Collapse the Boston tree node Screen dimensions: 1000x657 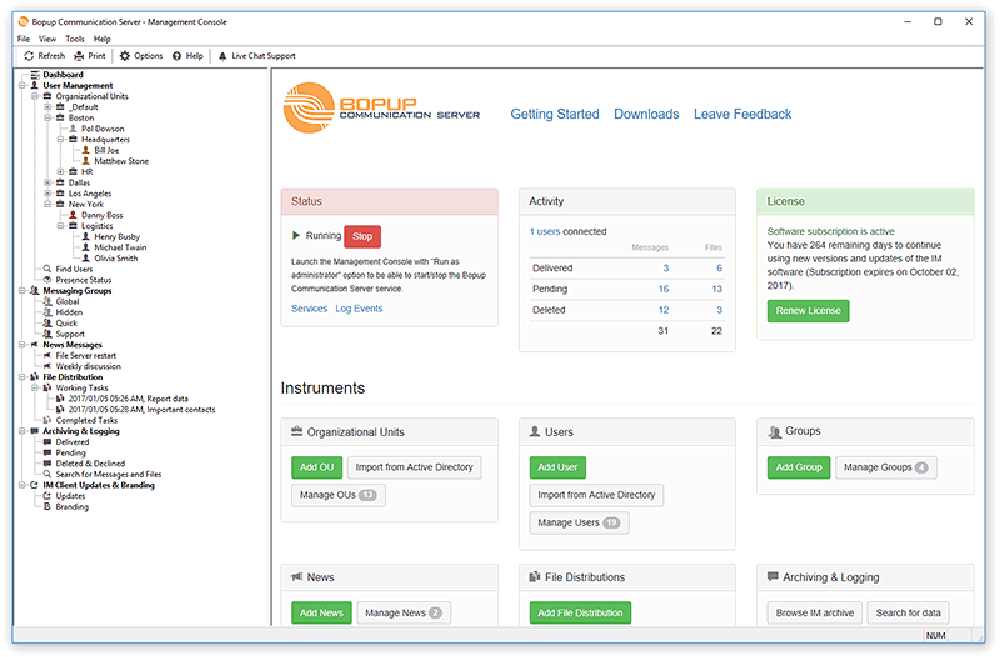[x=48, y=118]
